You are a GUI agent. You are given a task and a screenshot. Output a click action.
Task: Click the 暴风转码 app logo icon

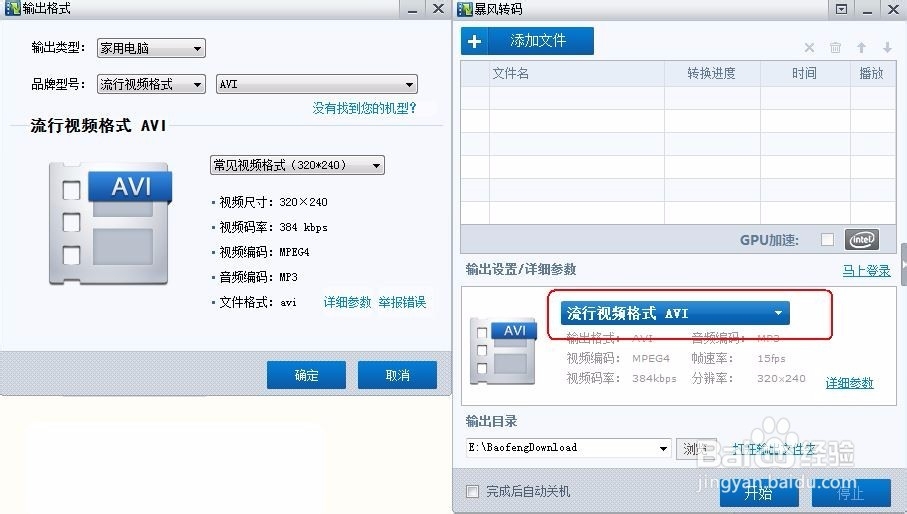(x=465, y=9)
